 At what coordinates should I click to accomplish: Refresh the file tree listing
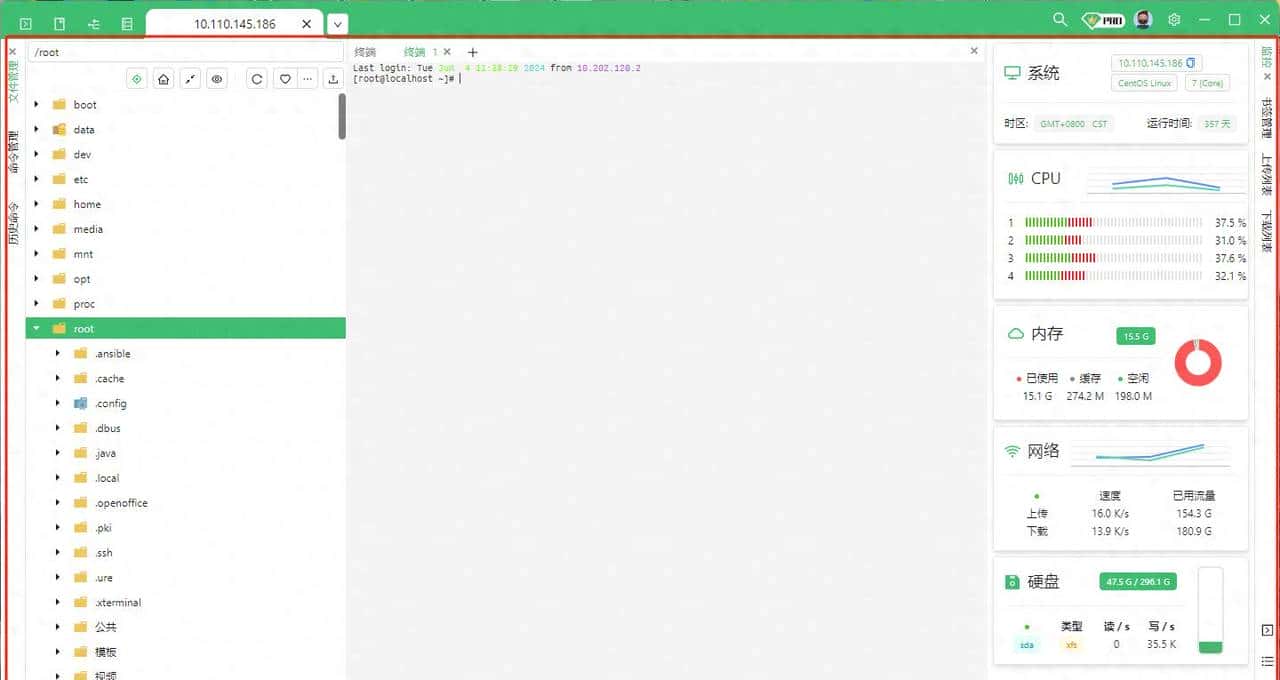[257, 79]
